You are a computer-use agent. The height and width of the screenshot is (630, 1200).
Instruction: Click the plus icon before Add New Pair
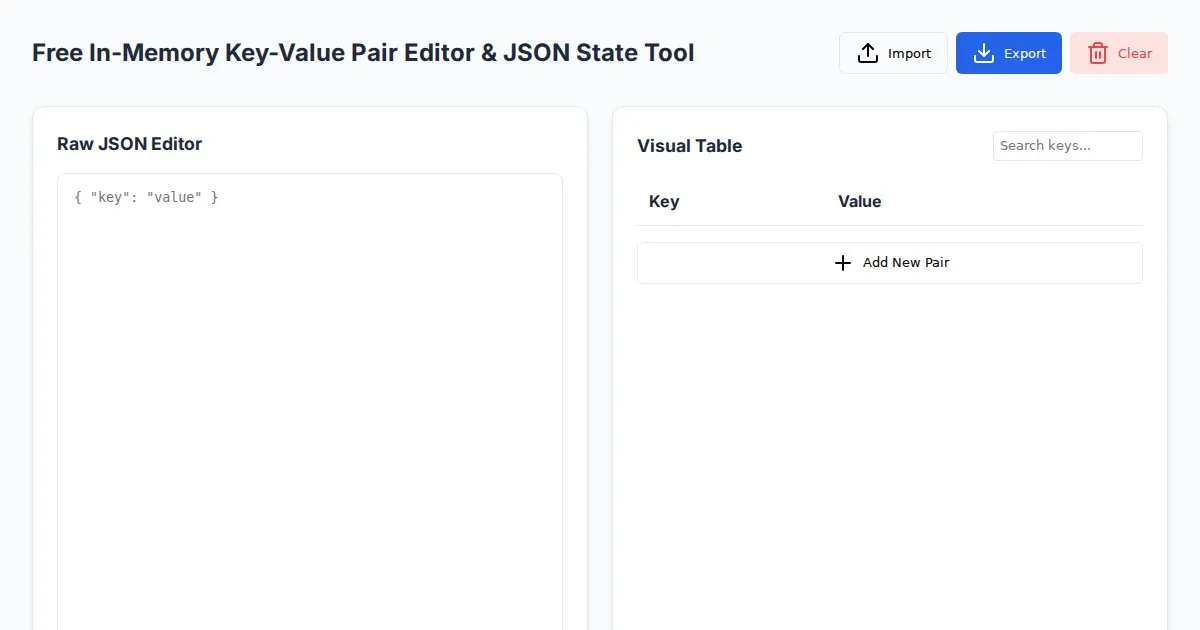point(843,263)
